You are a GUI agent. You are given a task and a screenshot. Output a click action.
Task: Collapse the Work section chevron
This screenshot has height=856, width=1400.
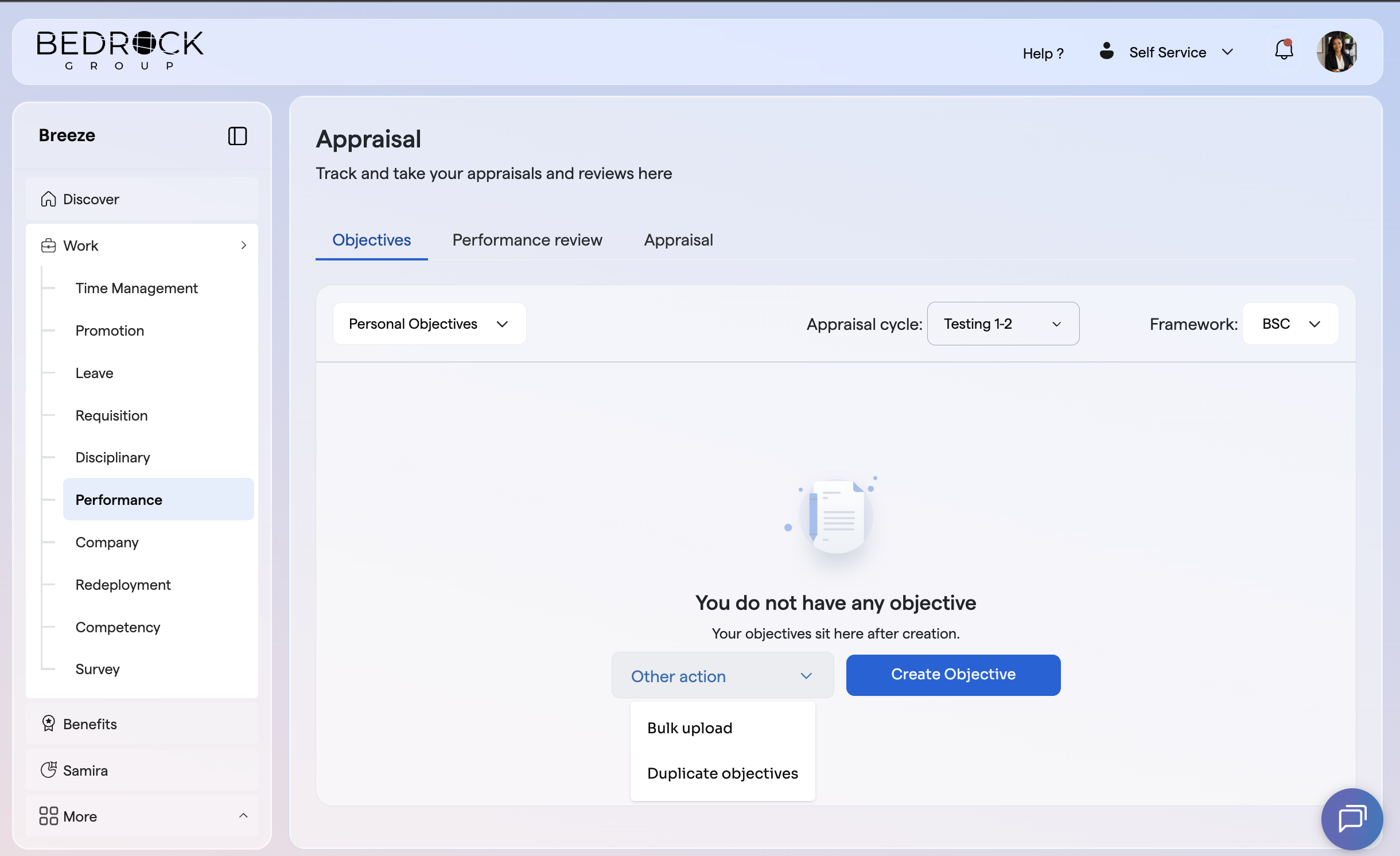244,246
